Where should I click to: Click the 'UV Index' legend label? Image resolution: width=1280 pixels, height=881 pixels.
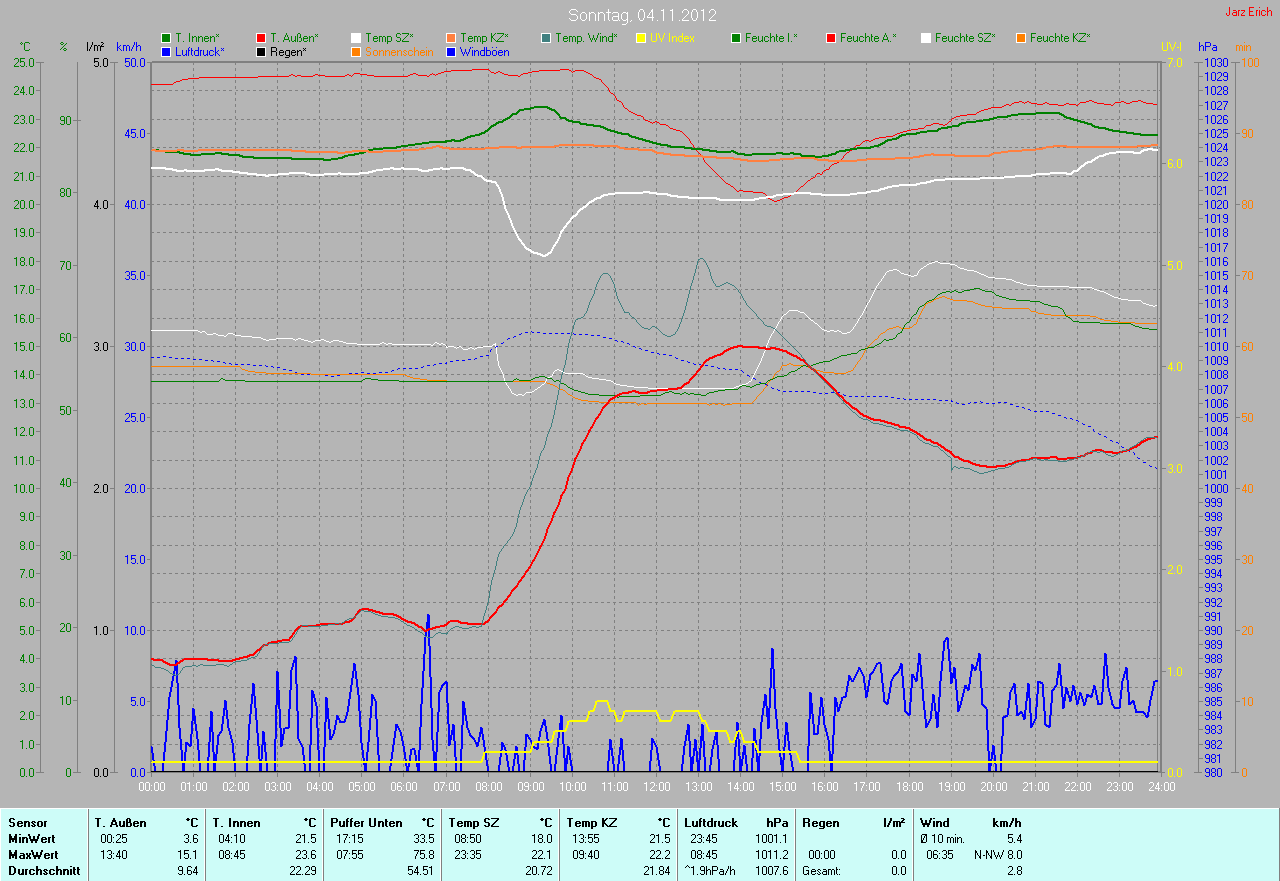pyautogui.click(x=672, y=38)
